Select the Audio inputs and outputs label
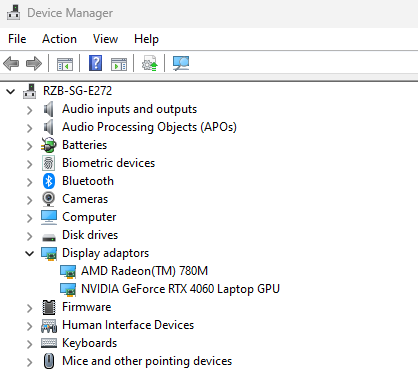The image size is (418, 374). click(x=129, y=109)
